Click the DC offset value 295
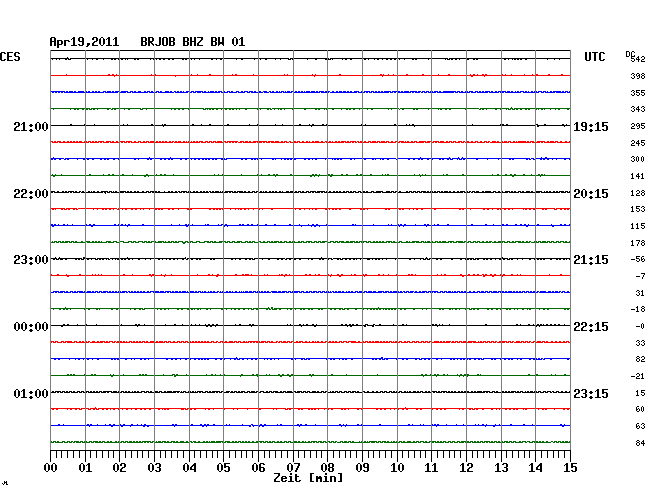This screenshot has width=650, height=494. (x=638, y=126)
